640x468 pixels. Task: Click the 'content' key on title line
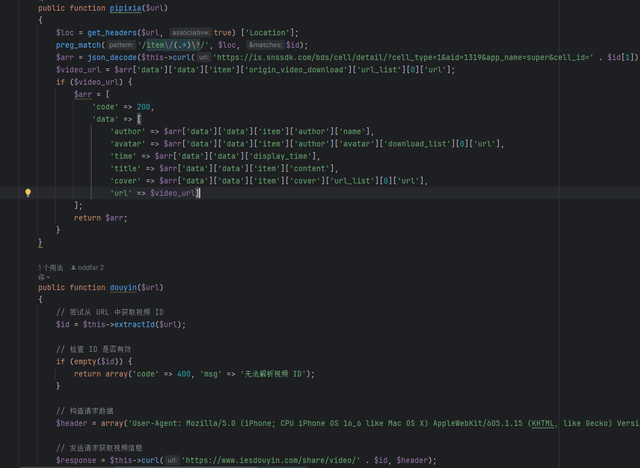point(310,169)
